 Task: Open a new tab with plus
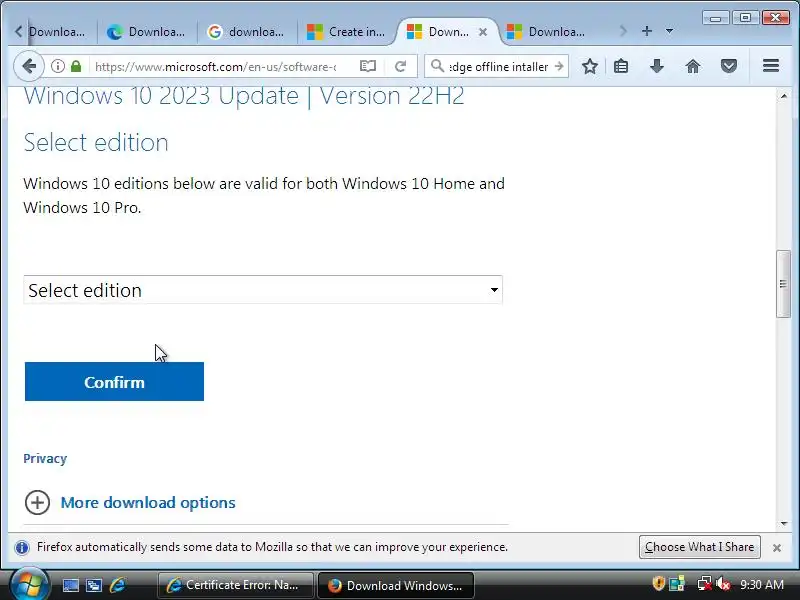pos(646,31)
